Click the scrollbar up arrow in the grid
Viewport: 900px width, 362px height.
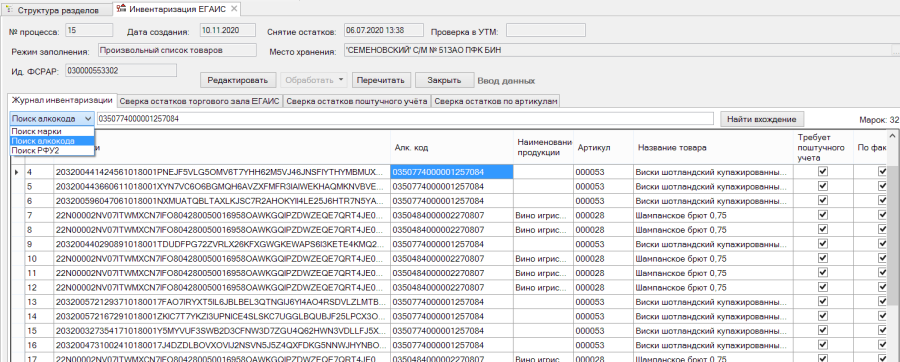pos(893,137)
